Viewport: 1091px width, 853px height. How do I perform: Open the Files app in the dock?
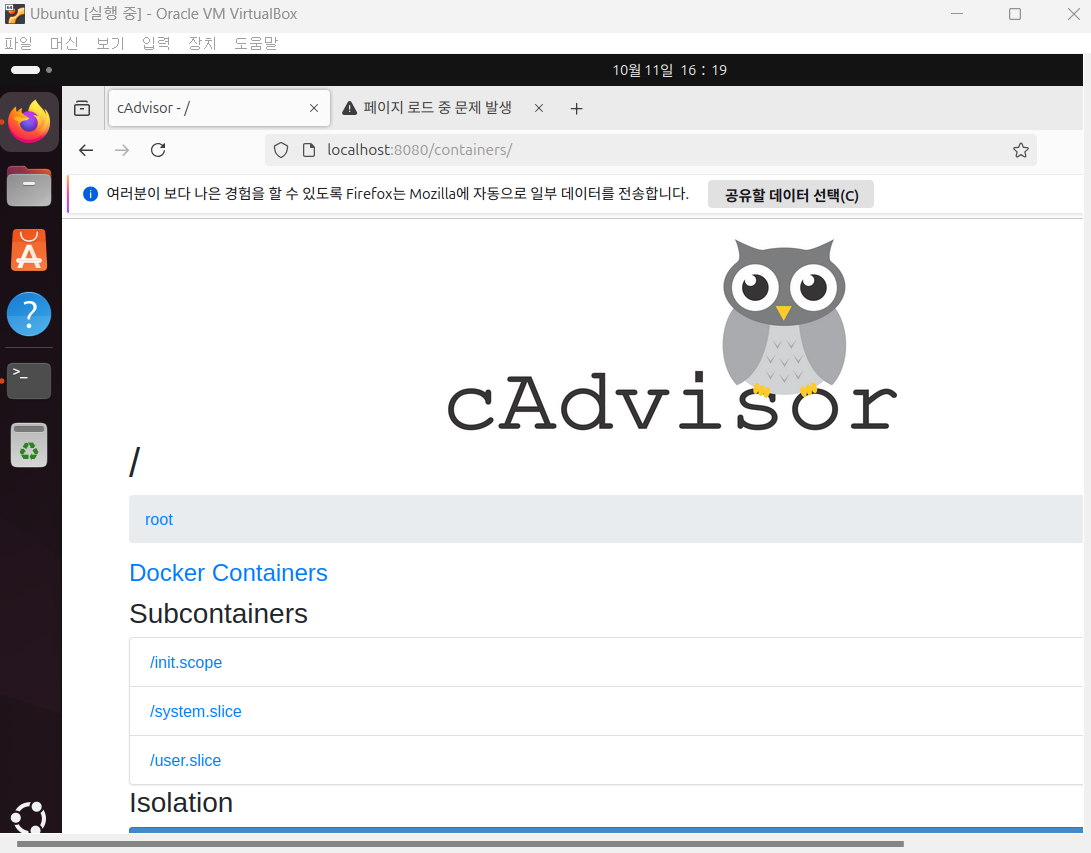pos(29,186)
